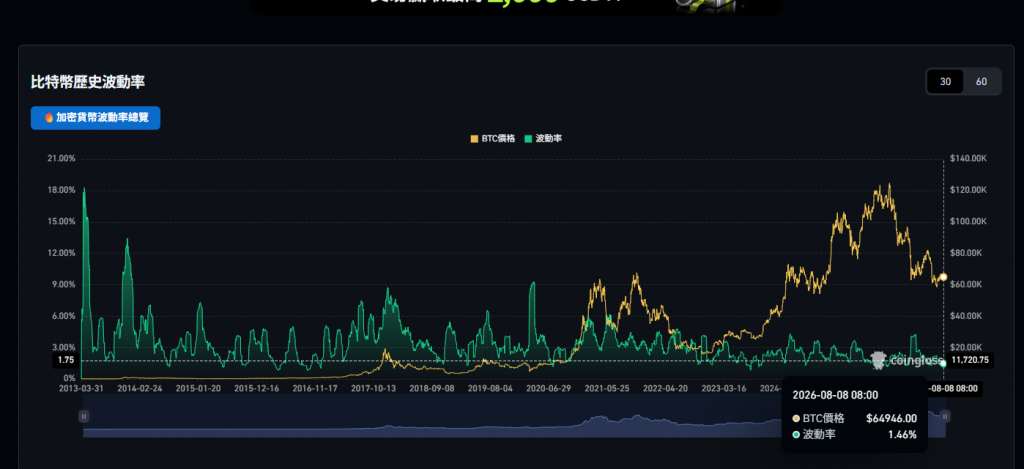Click the 11,720.75 crosshair label on right axis
This screenshot has height=469, width=1024.
pos(970,360)
